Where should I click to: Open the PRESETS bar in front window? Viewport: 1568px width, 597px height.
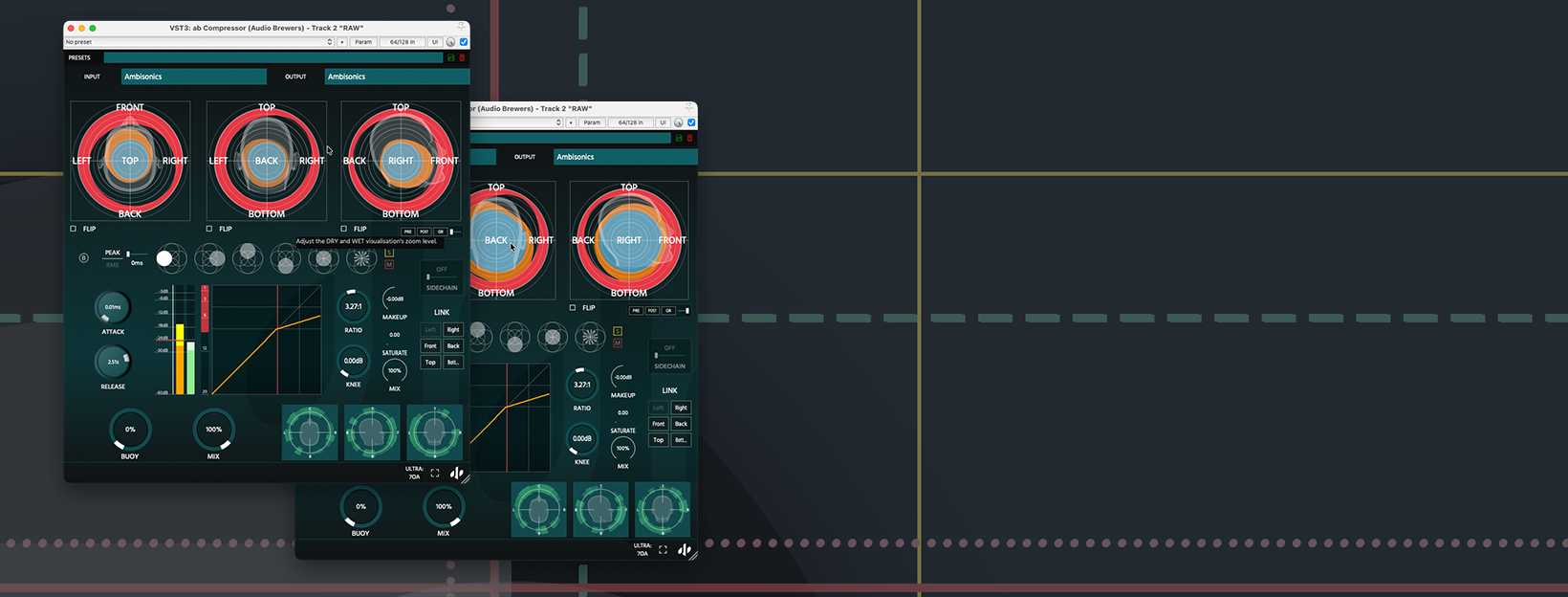click(273, 57)
